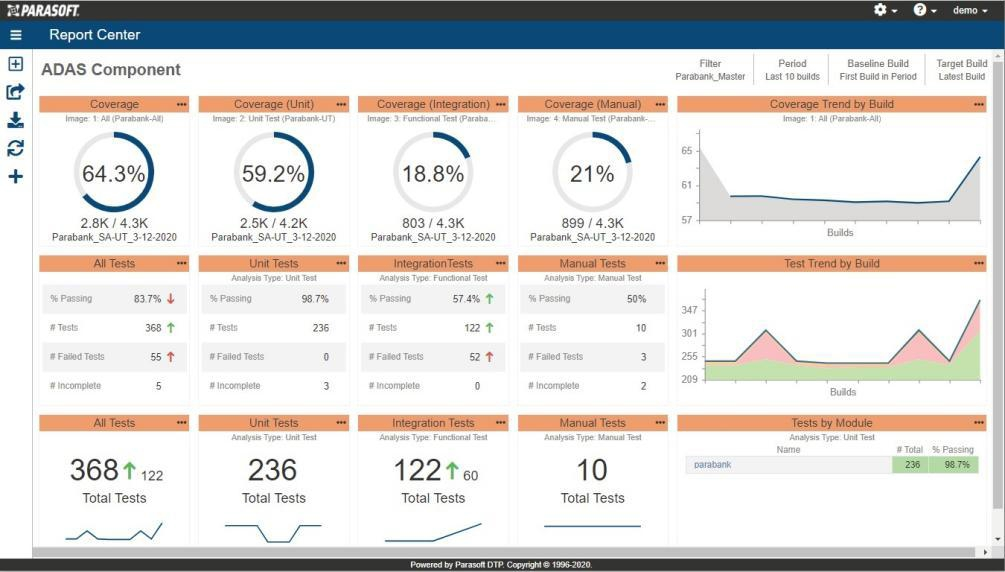The height and width of the screenshot is (572, 1005).
Task: Click the 122 Total Tests number
Action: pyautogui.click(x=417, y=470)
